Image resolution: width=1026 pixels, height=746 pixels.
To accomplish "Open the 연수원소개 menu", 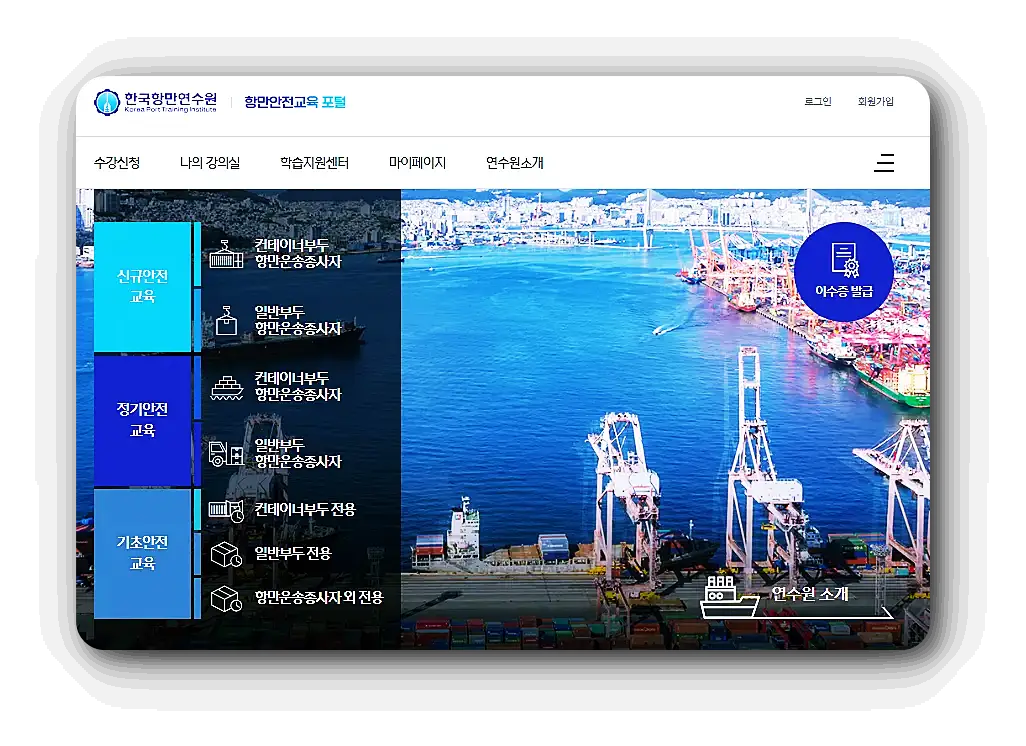I will [515, 162].
